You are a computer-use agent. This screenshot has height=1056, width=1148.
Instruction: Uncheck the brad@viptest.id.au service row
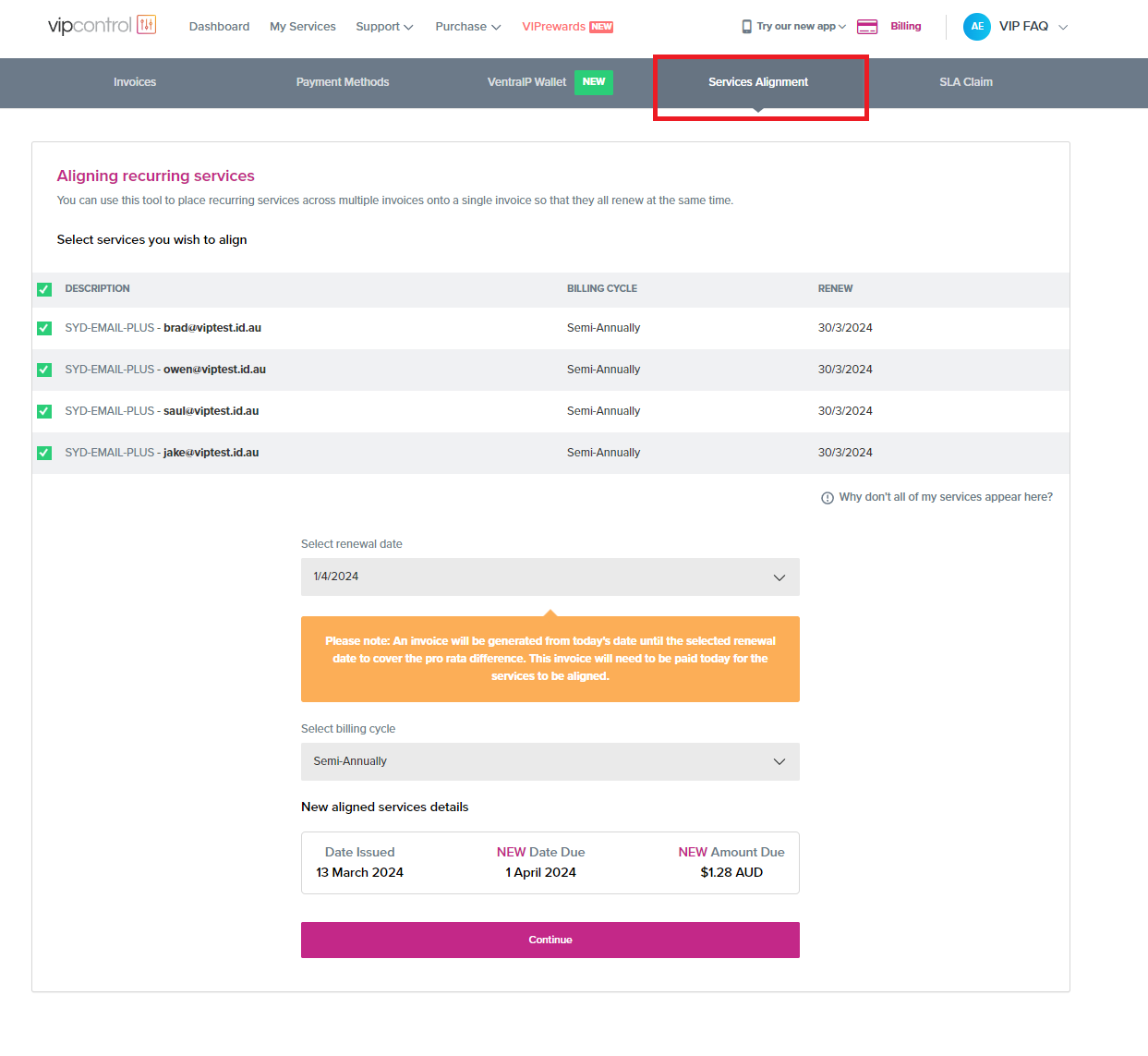(x=44, y=328)
